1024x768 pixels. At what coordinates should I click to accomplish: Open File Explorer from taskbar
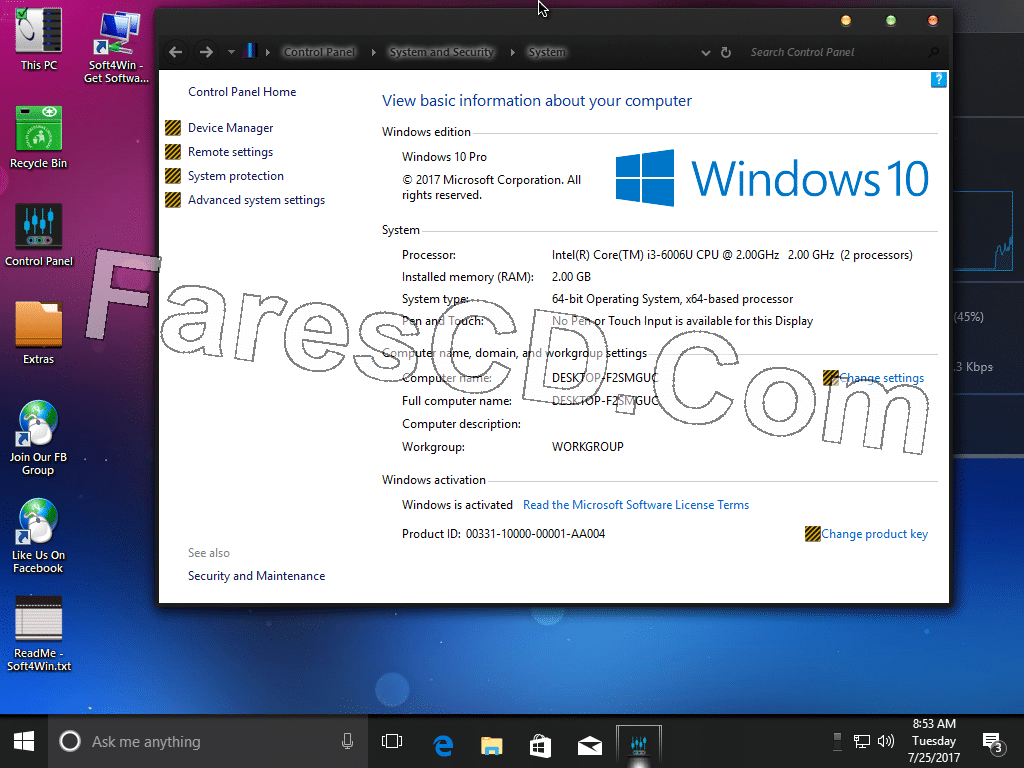coord(492,744)
